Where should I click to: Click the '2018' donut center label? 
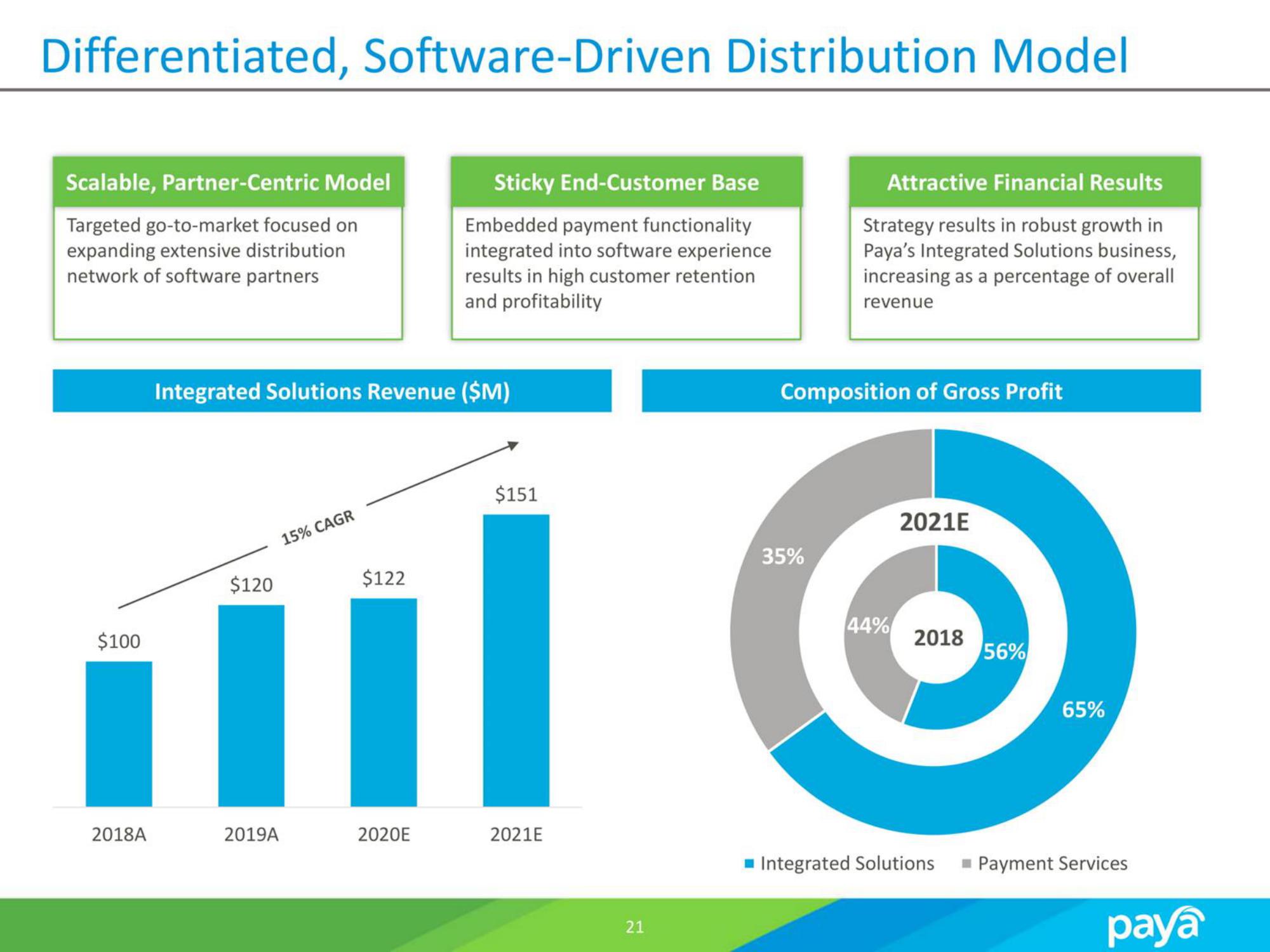point(939,637)
